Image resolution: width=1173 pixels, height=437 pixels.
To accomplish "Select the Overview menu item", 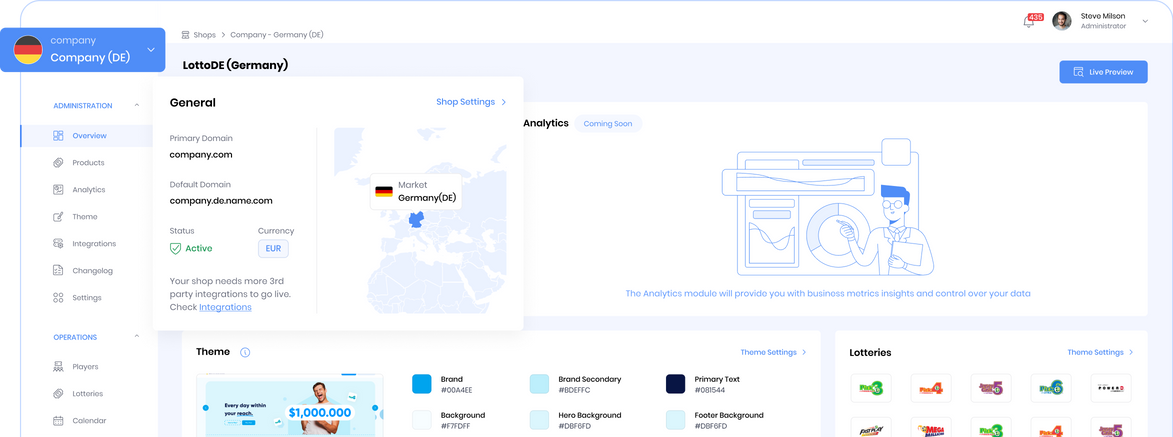I will [x=88, y=136].
